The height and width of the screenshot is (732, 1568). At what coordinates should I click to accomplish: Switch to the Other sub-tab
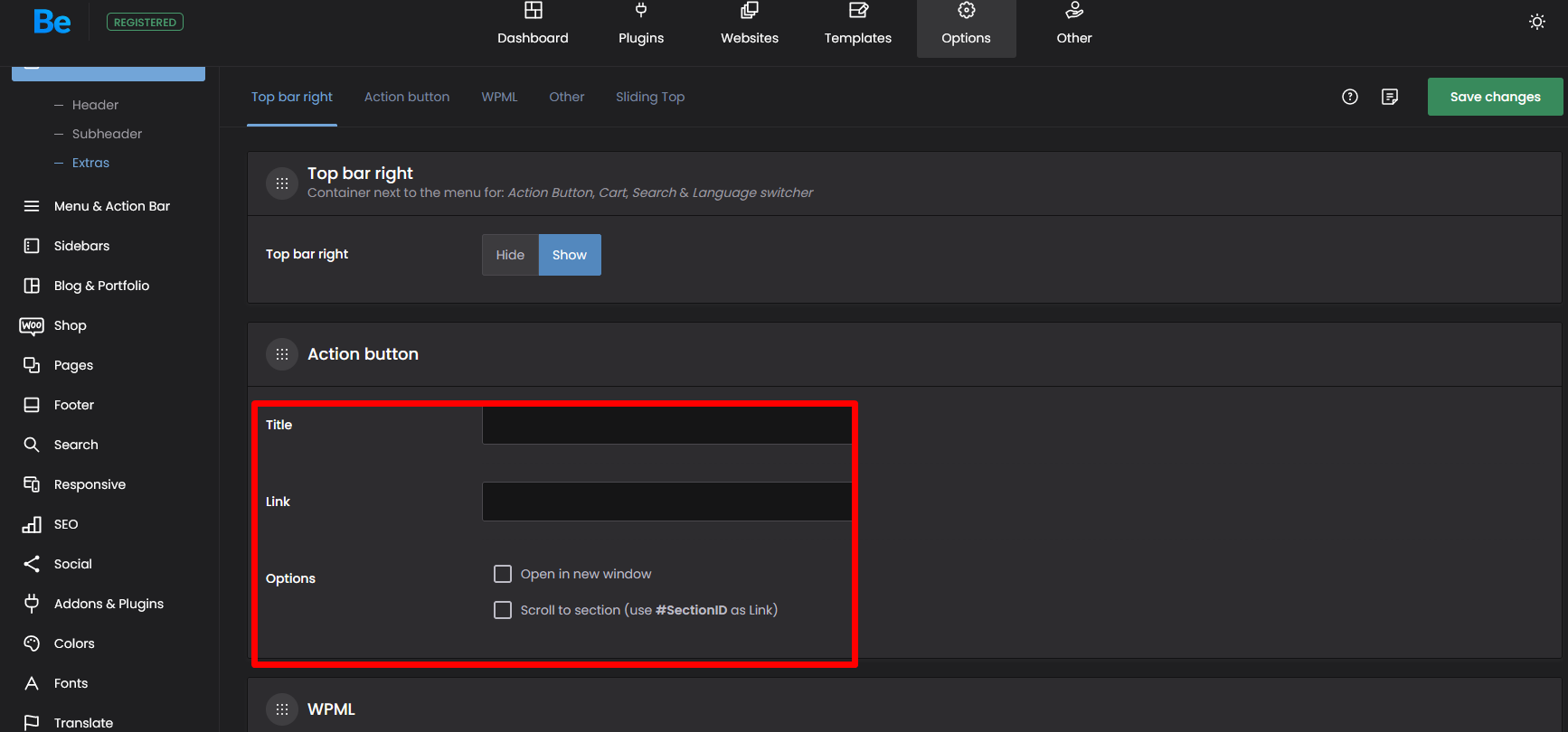567,97
